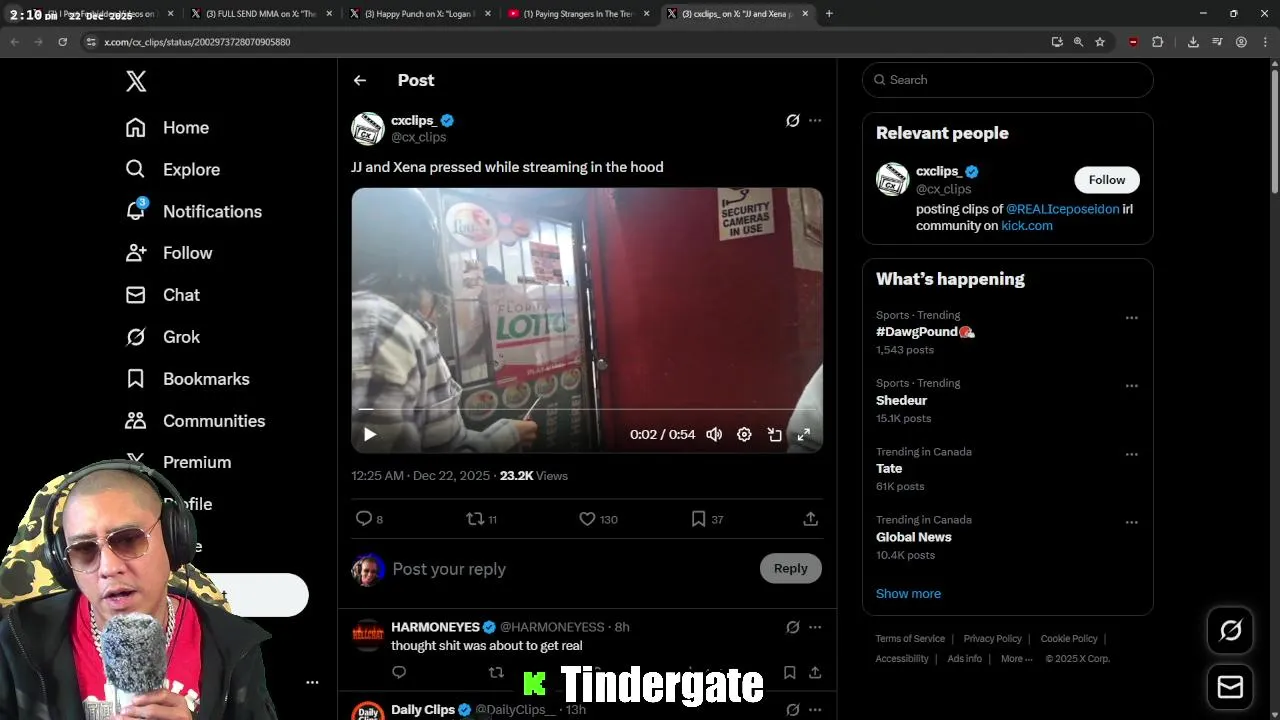Open Follow in the sidebar
The image size is (1280, 720).
pyautogui.click(x=168, y=253)
